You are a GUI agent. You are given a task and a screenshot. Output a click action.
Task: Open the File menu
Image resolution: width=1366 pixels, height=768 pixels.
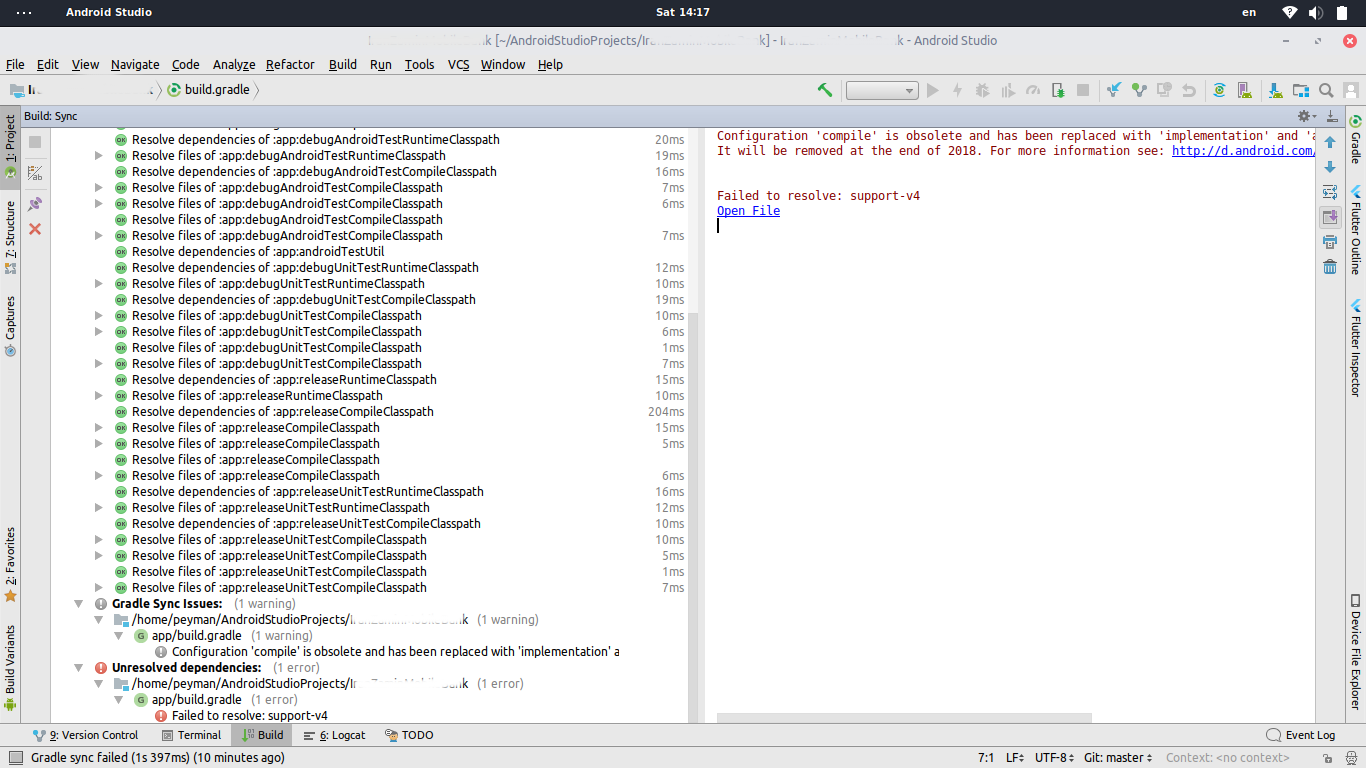pos(15,64)
